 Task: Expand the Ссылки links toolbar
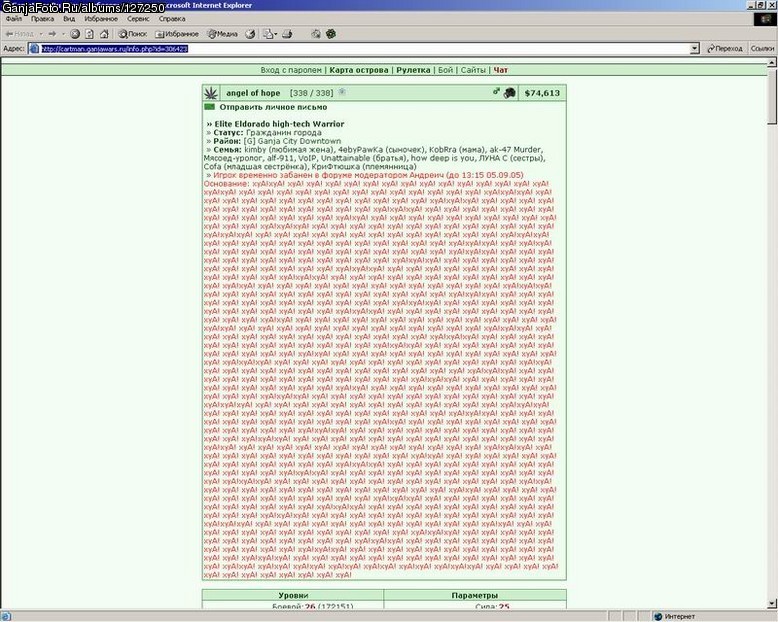click(x=762, y=49)
